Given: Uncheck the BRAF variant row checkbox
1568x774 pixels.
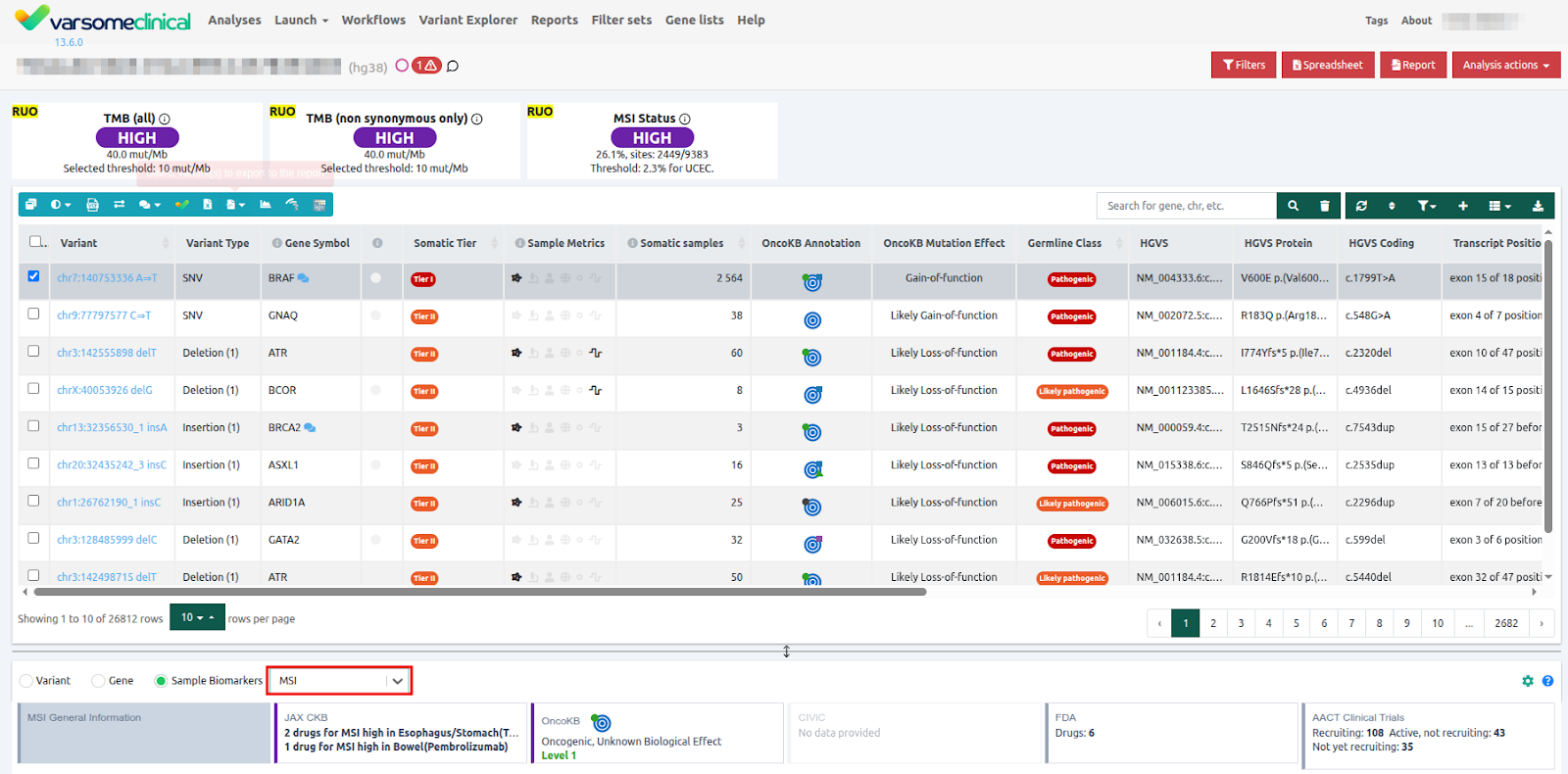Looking at the screenshot, I should click(33, 276).
